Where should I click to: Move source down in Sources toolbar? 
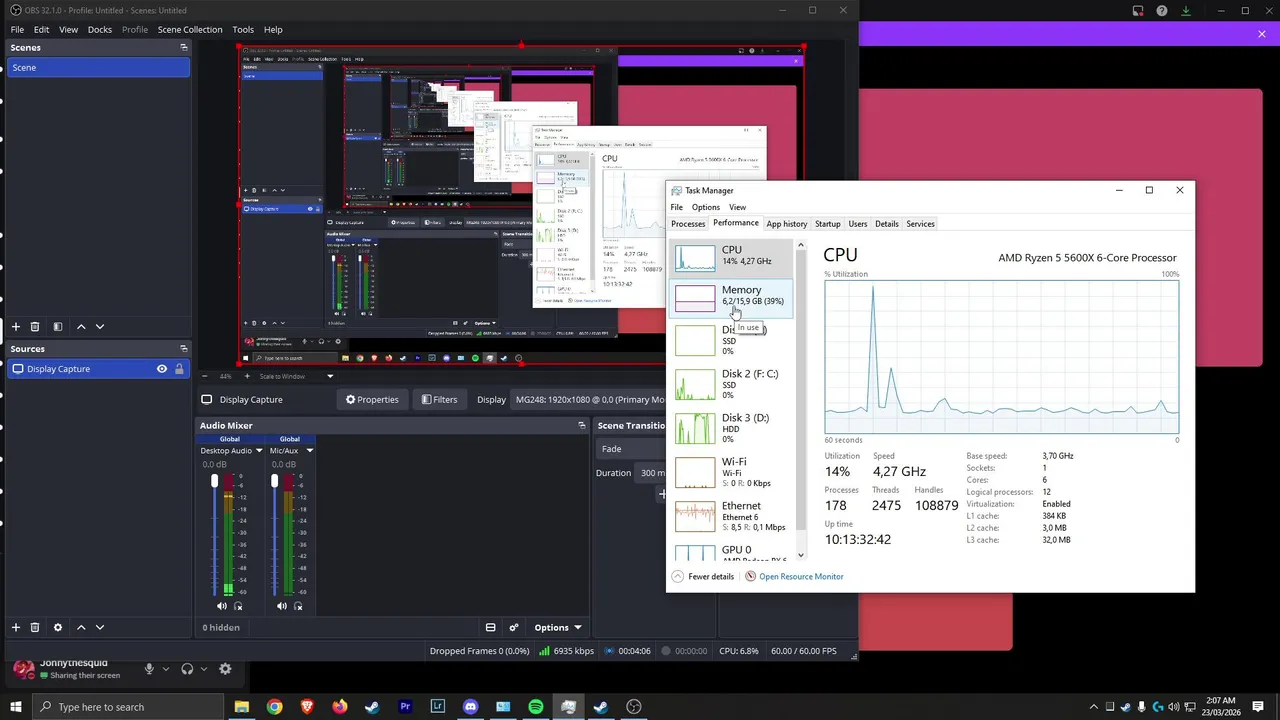click(99, 627)
